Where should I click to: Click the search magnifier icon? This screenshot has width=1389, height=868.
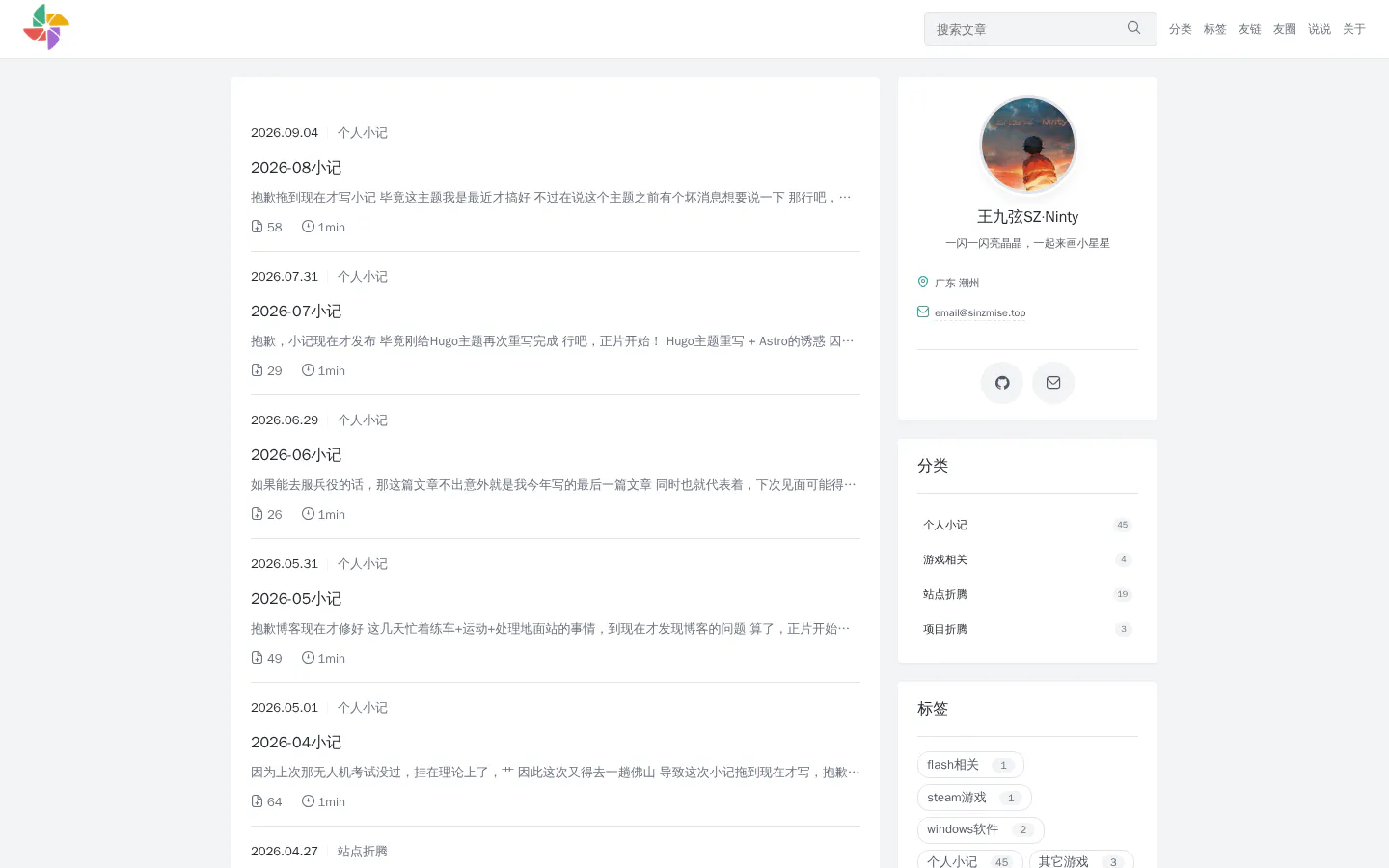click(x=1134, y=28)
